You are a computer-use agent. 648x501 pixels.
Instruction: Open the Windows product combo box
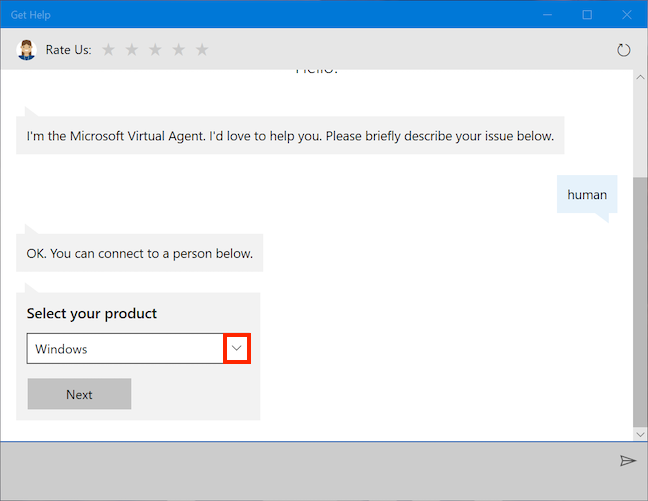click(125, 349)
